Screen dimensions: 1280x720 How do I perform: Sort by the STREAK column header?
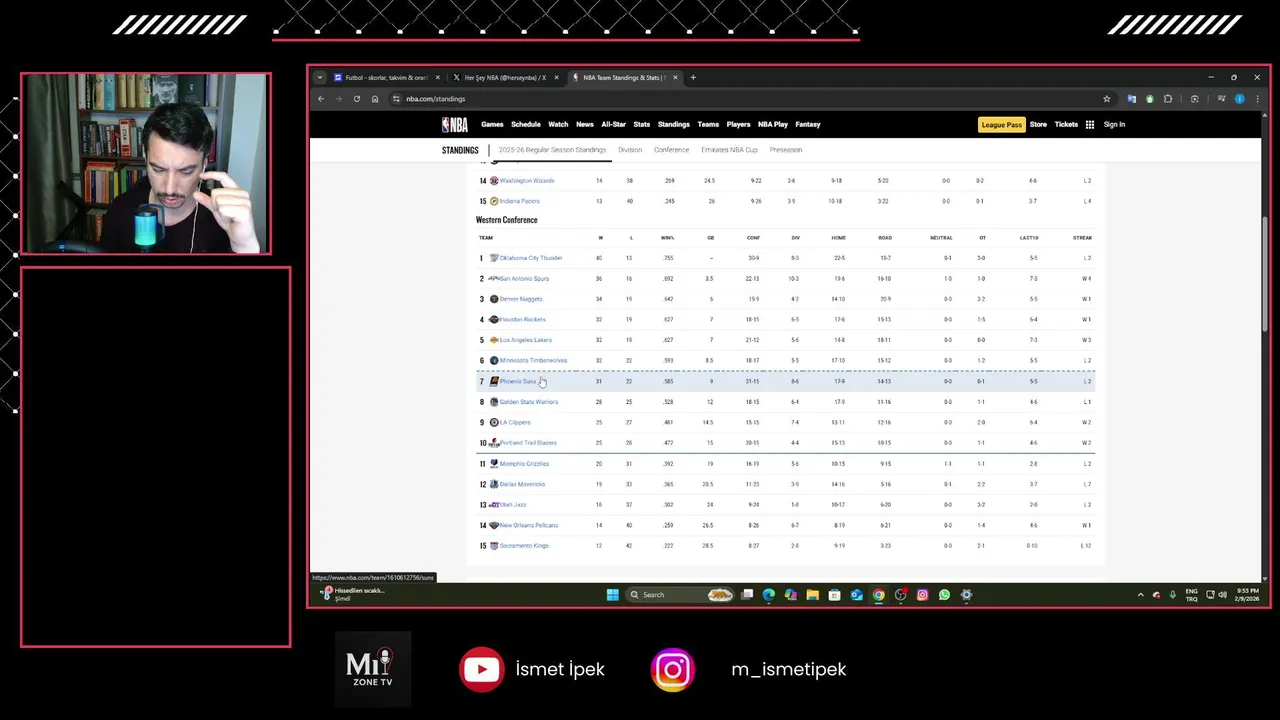(x=1082, y=238)
